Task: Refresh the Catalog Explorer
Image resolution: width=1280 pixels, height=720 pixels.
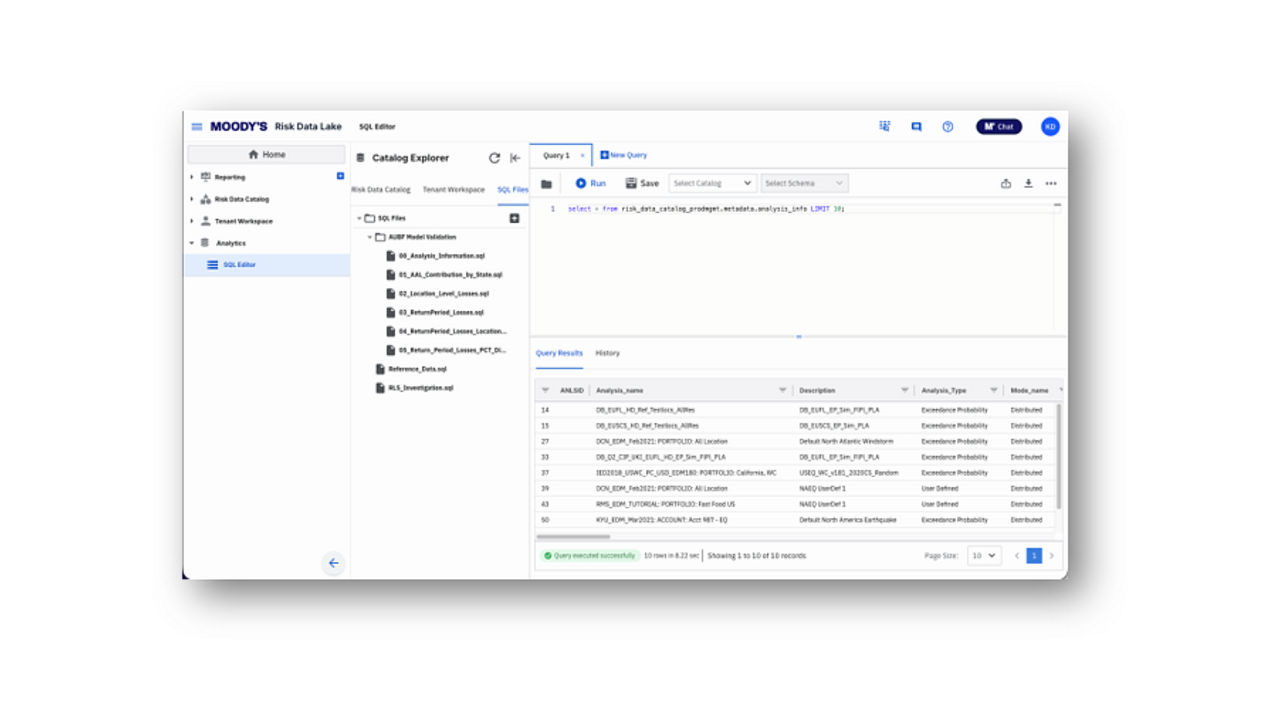Action: click(494, 158)
